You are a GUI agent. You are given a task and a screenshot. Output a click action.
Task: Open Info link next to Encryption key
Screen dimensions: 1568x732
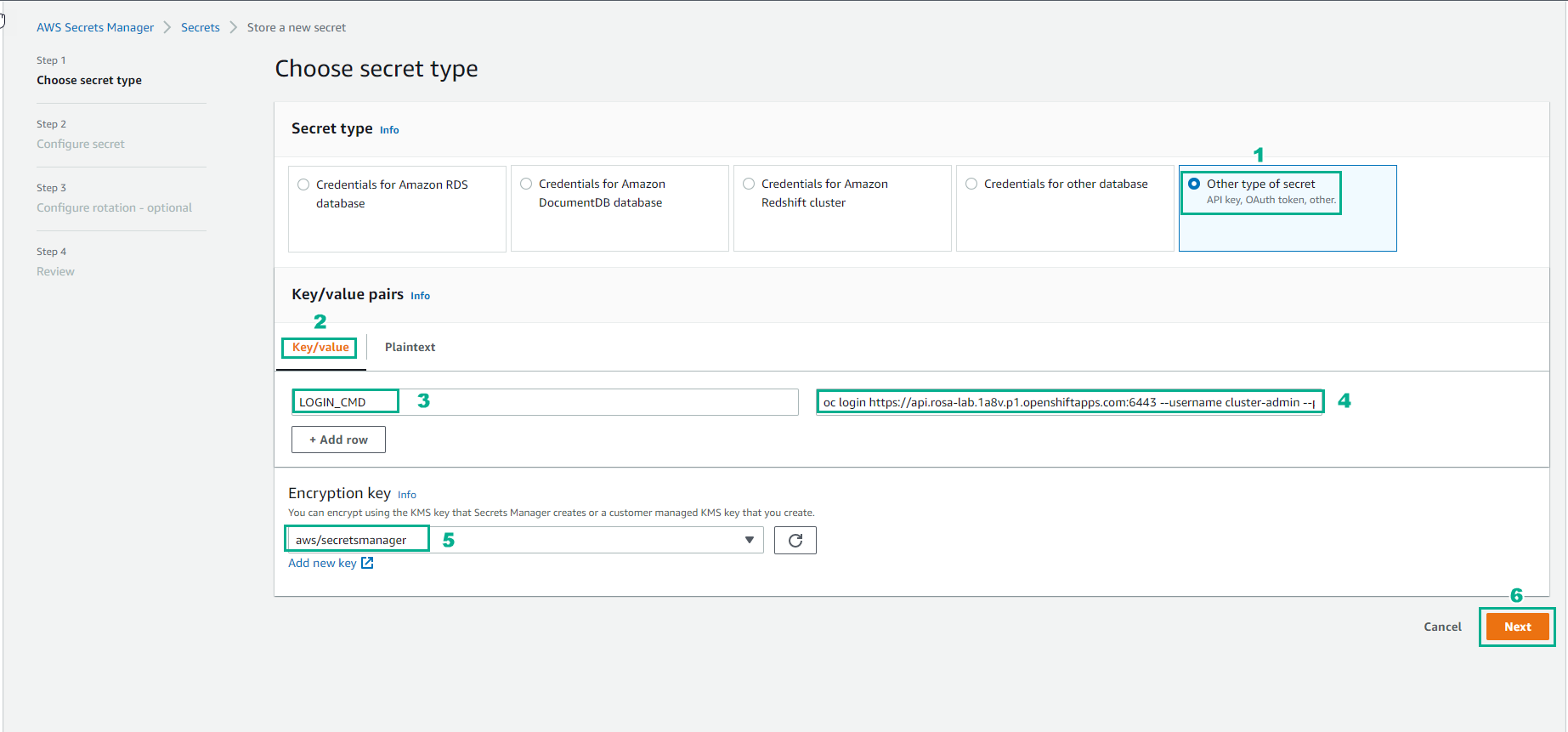[407, 495]
